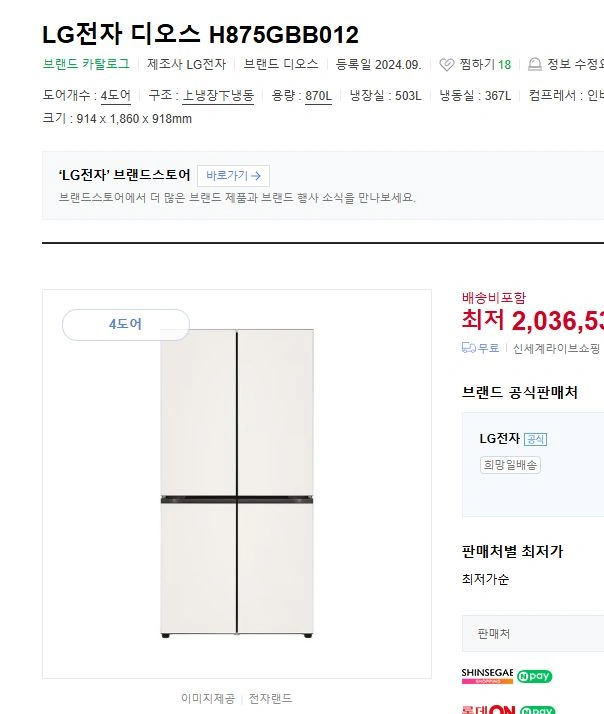Click the 판매처 column header
Image resolution: width=604 pixels, height=714 pixels.
coord(494,633)
